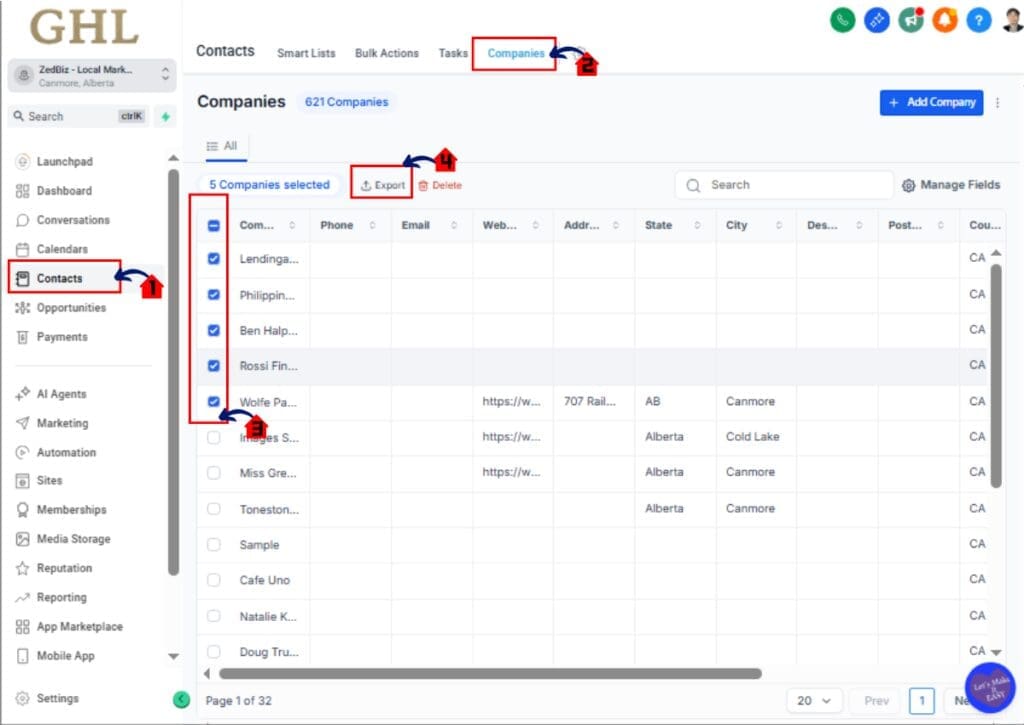1024x725 pixels.
Task: Click inside the companies Search field
Action: (x=784, y=184)
